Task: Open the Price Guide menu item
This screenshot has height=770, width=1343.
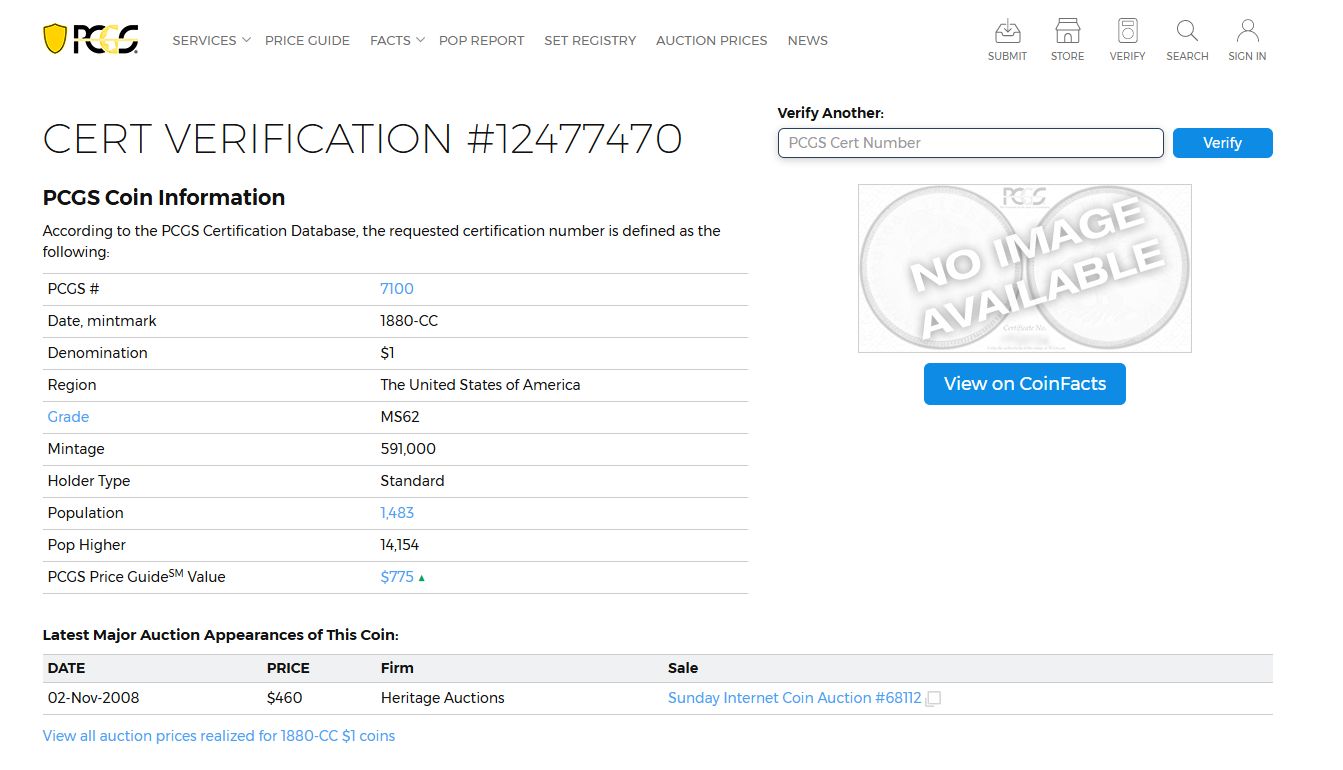Action: 307,41
